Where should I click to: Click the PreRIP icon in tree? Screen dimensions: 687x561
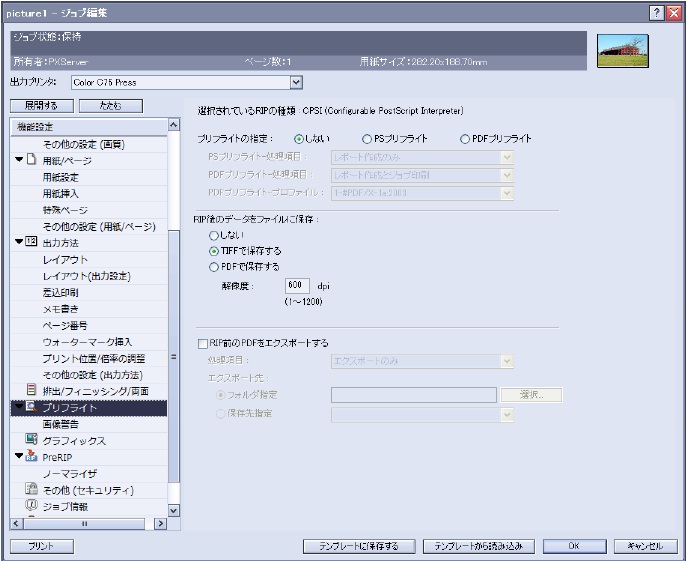point(31,457)
